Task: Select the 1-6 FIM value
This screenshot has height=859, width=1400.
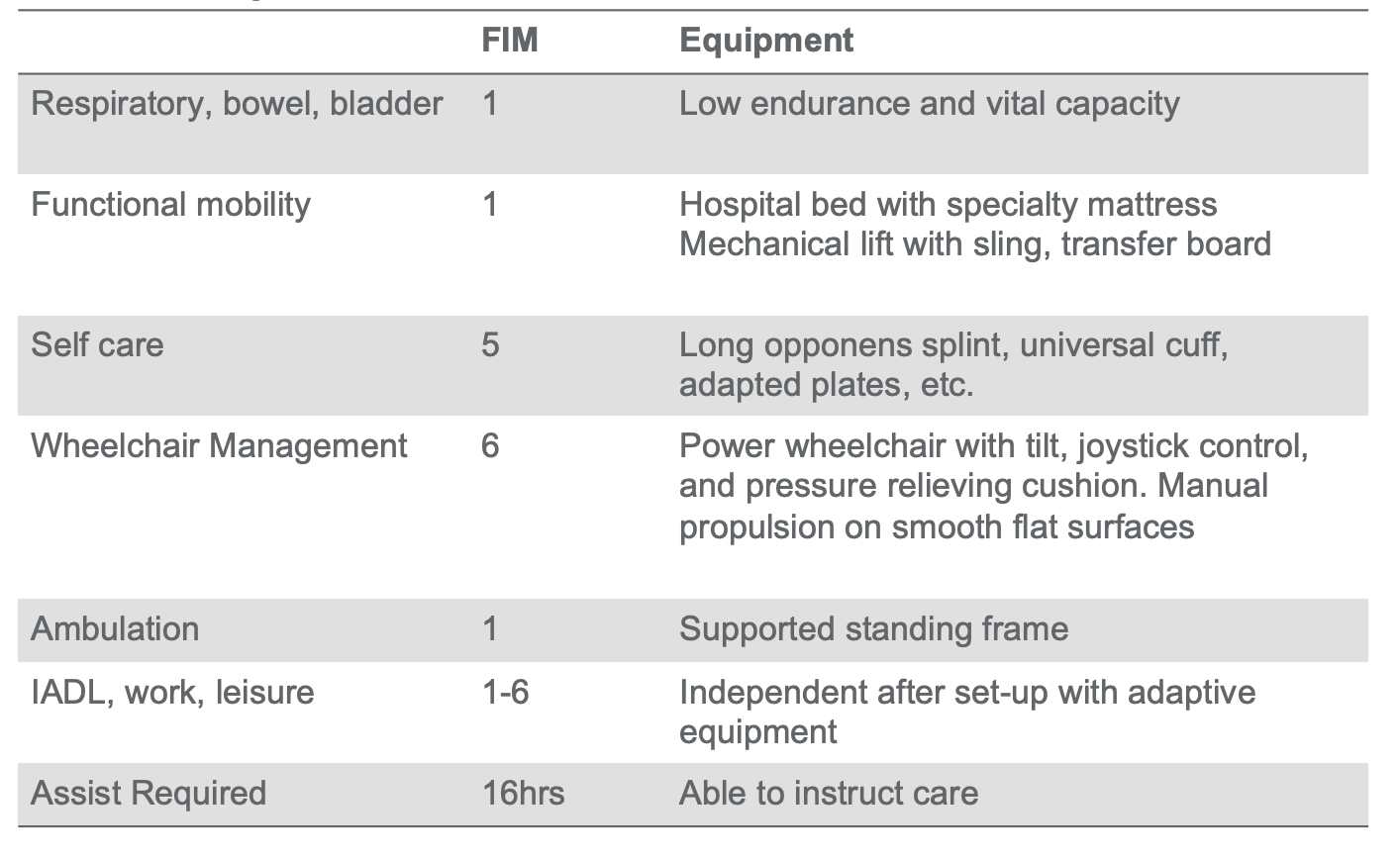Action: click(505, 692)
